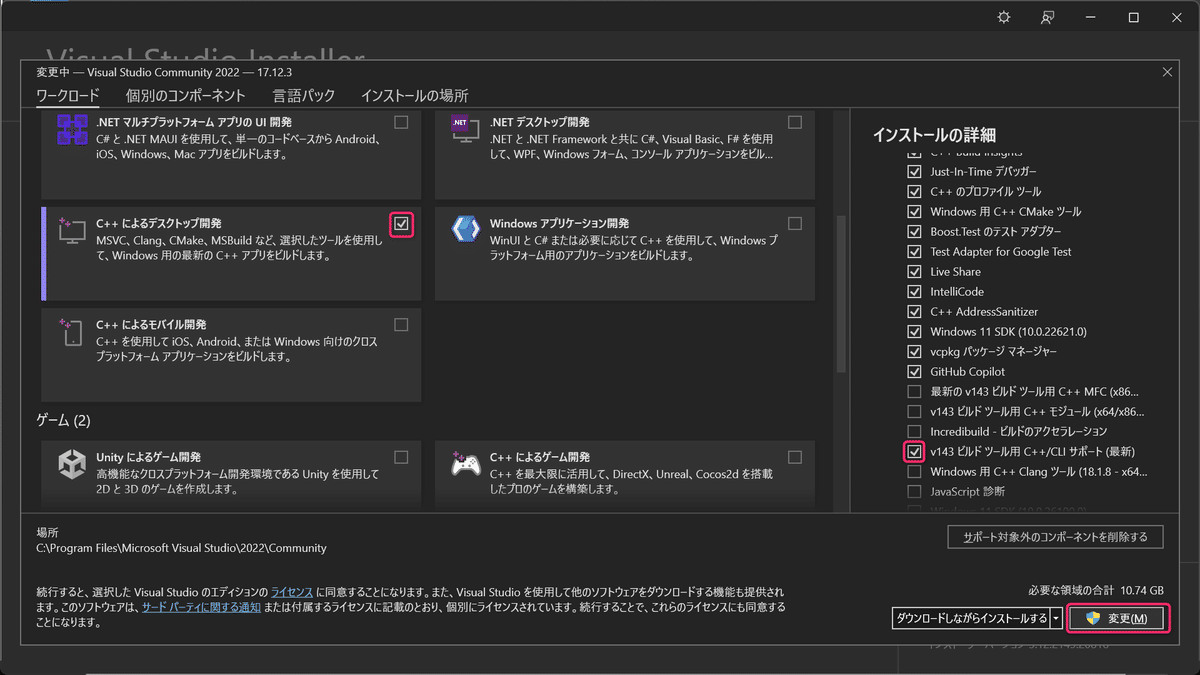Close the 変更中 dialog with X
The width and height of the screenshot is (1200, 675).
[x=1167, y=72]
